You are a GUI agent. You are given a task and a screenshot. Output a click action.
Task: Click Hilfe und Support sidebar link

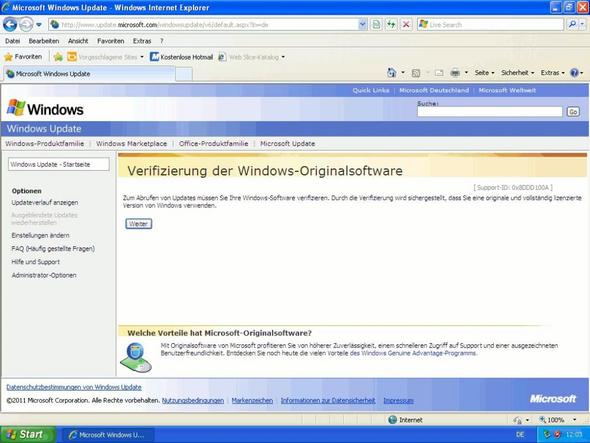pos(35,262)
